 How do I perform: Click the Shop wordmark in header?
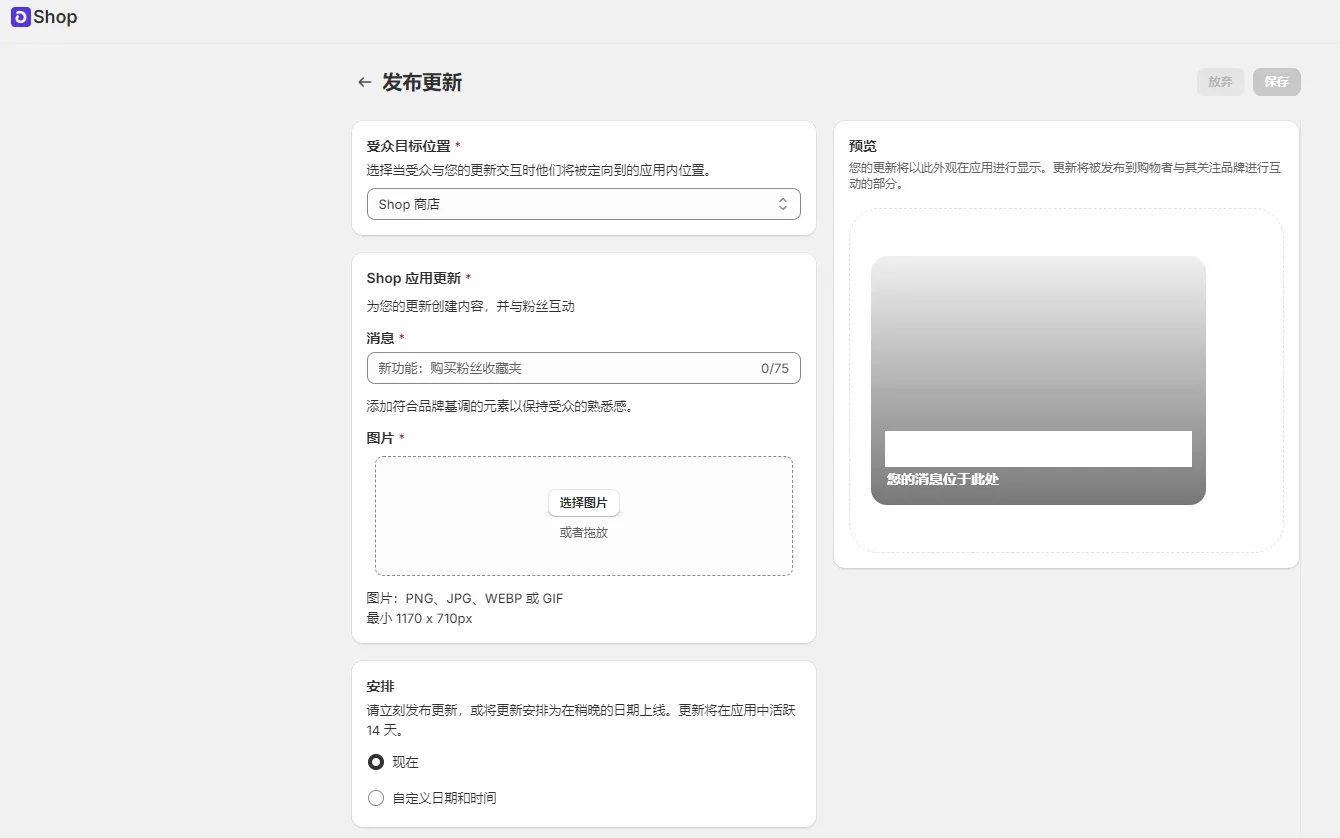(x=55, y=17)
